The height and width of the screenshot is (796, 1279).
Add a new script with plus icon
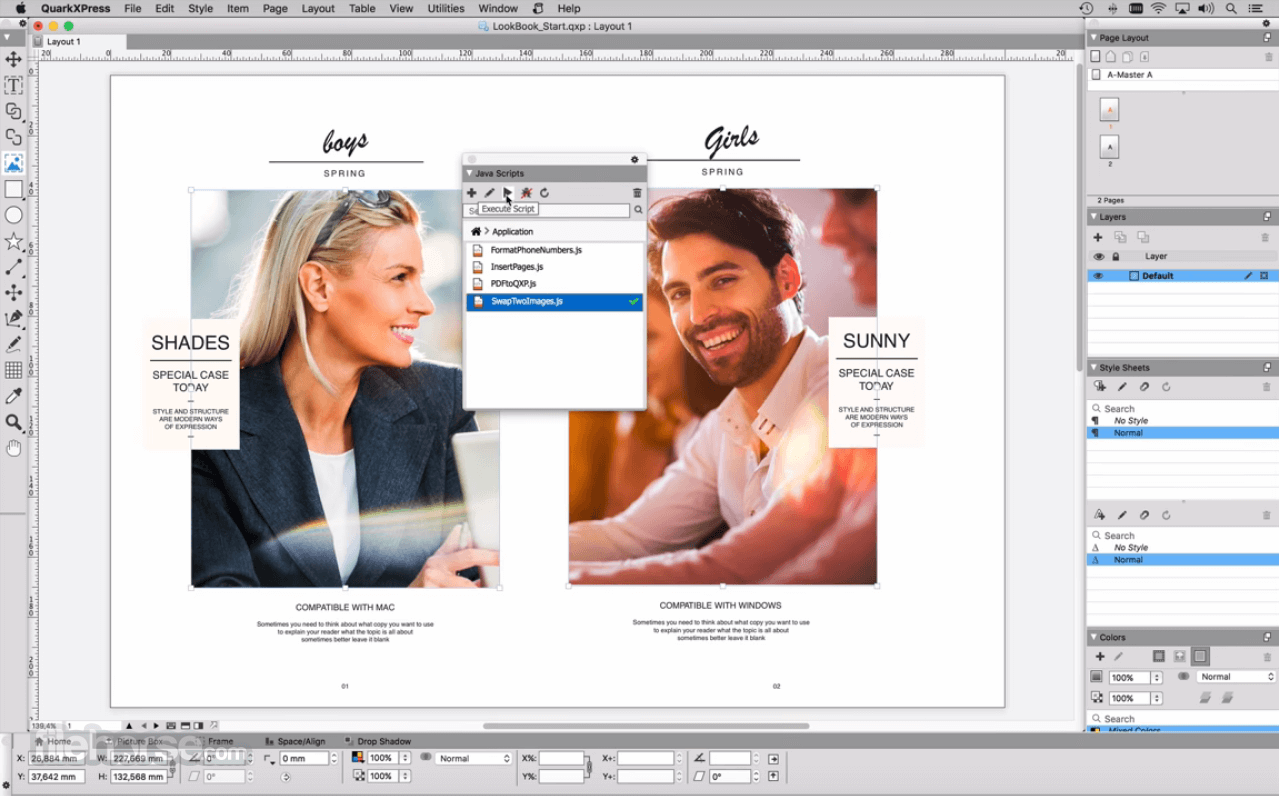pyautogui.click(x=471, y=193)
